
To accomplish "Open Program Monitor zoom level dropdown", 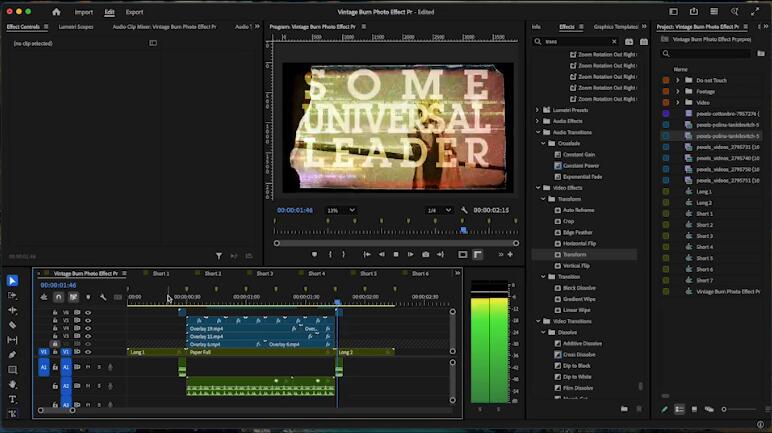I will [x=341, y=210].
